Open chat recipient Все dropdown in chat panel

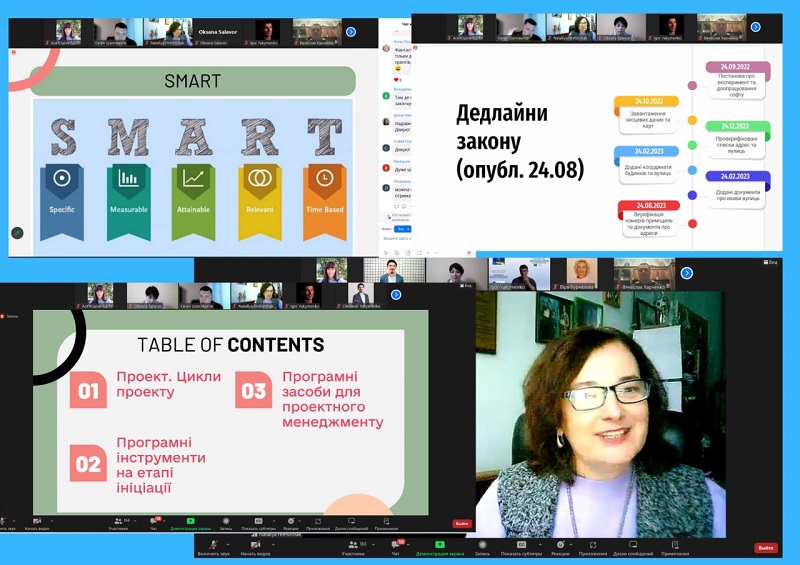[403, 229]
